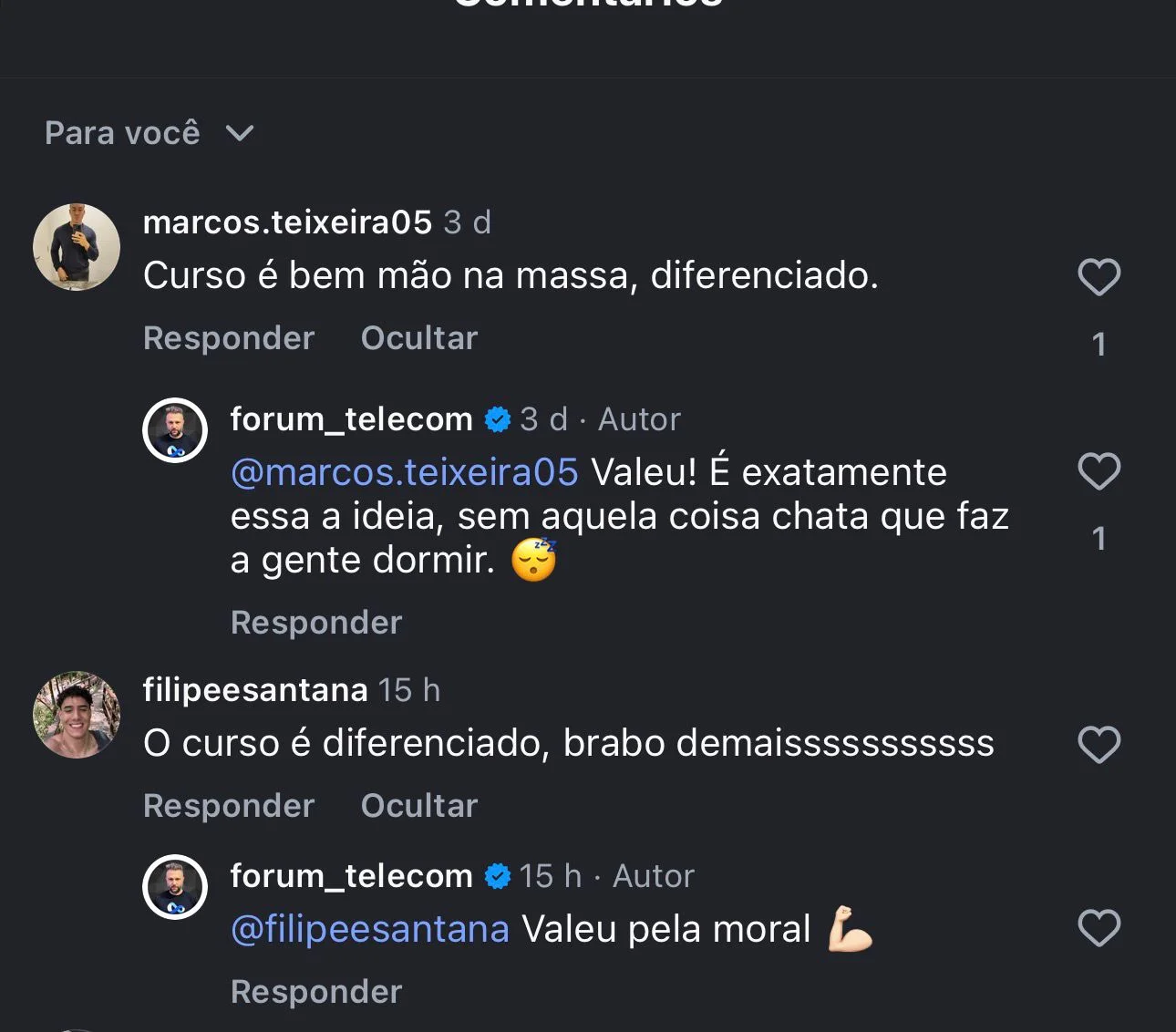Hide marcos.teixeira05's comment via 'Ocultar'
1176x1032 pixels.
418,337
